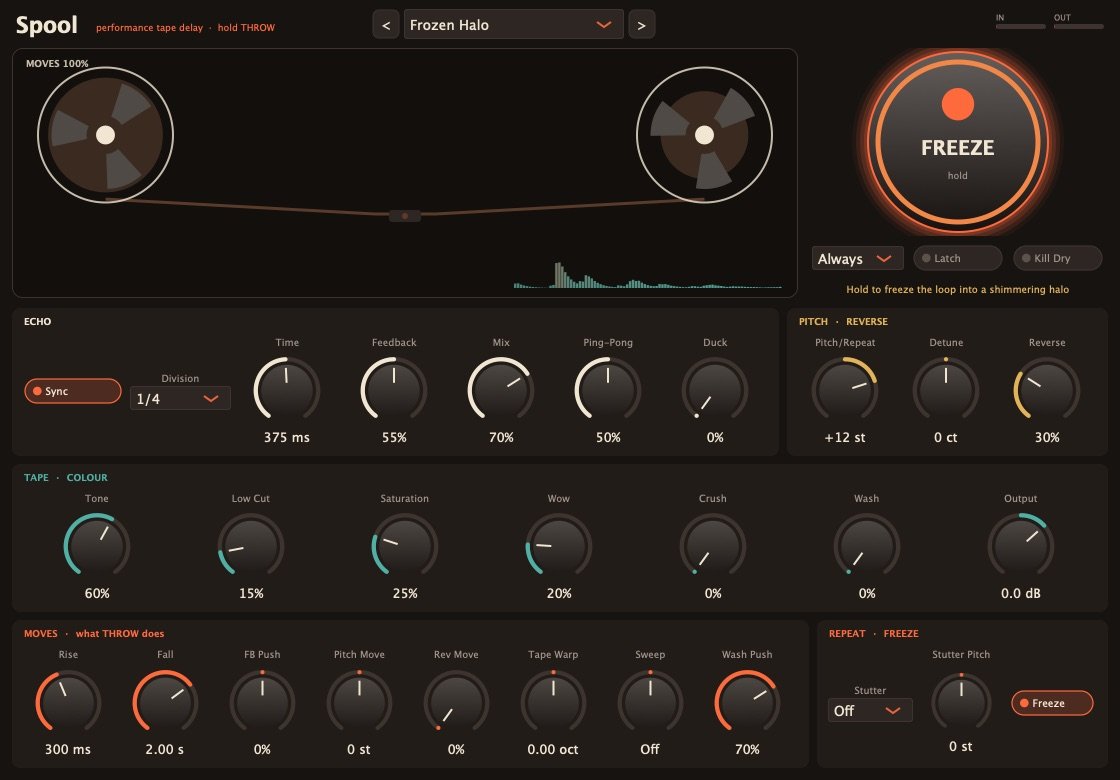
Task: Click the Duck knob
Action: click(715, 390)
